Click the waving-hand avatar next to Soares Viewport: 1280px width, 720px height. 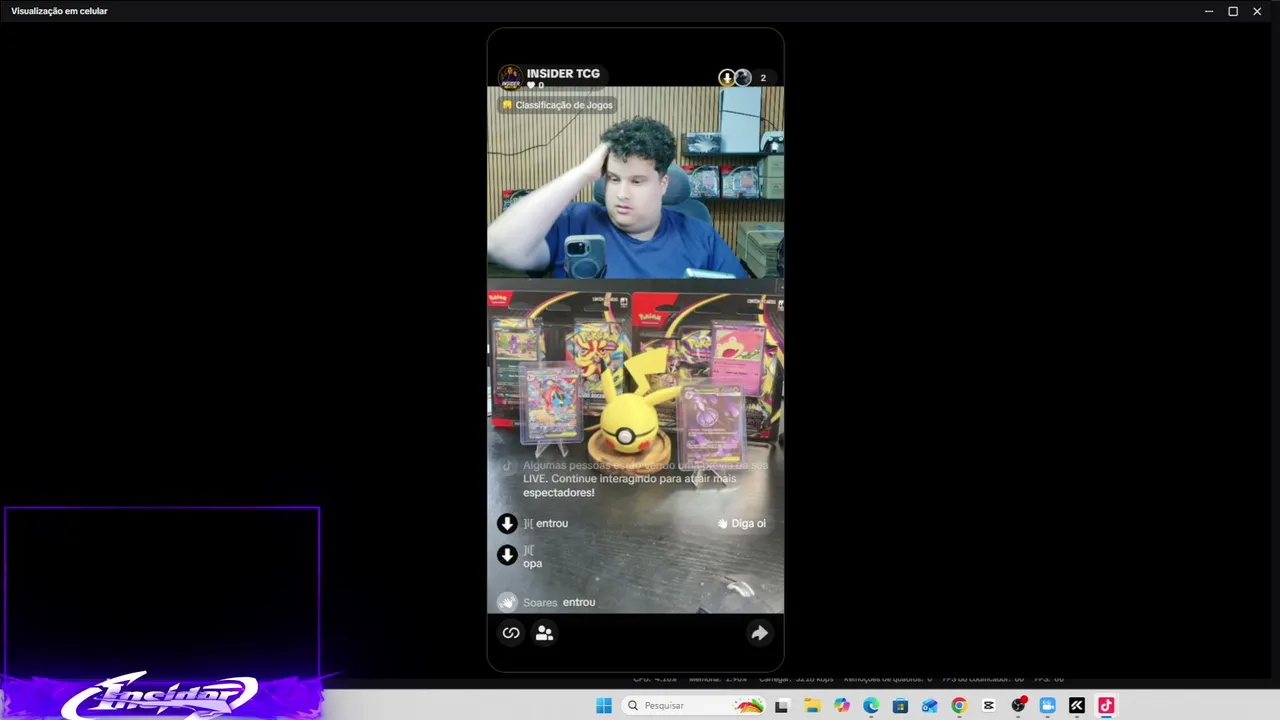pyautogui.click(x=507, y=602)
